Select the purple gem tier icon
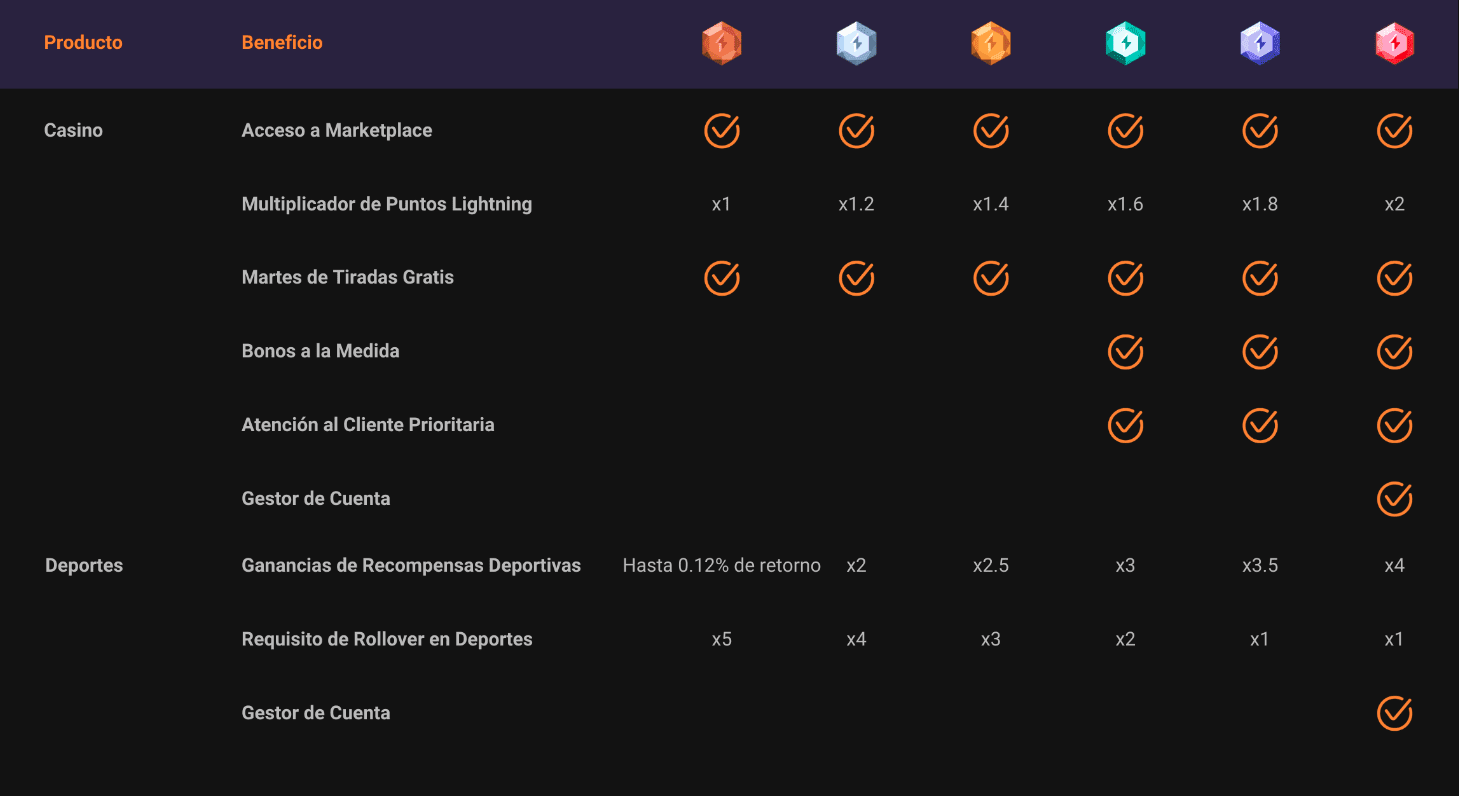The width and height of the screenshot is (1459, 796). pos(1260,44)
